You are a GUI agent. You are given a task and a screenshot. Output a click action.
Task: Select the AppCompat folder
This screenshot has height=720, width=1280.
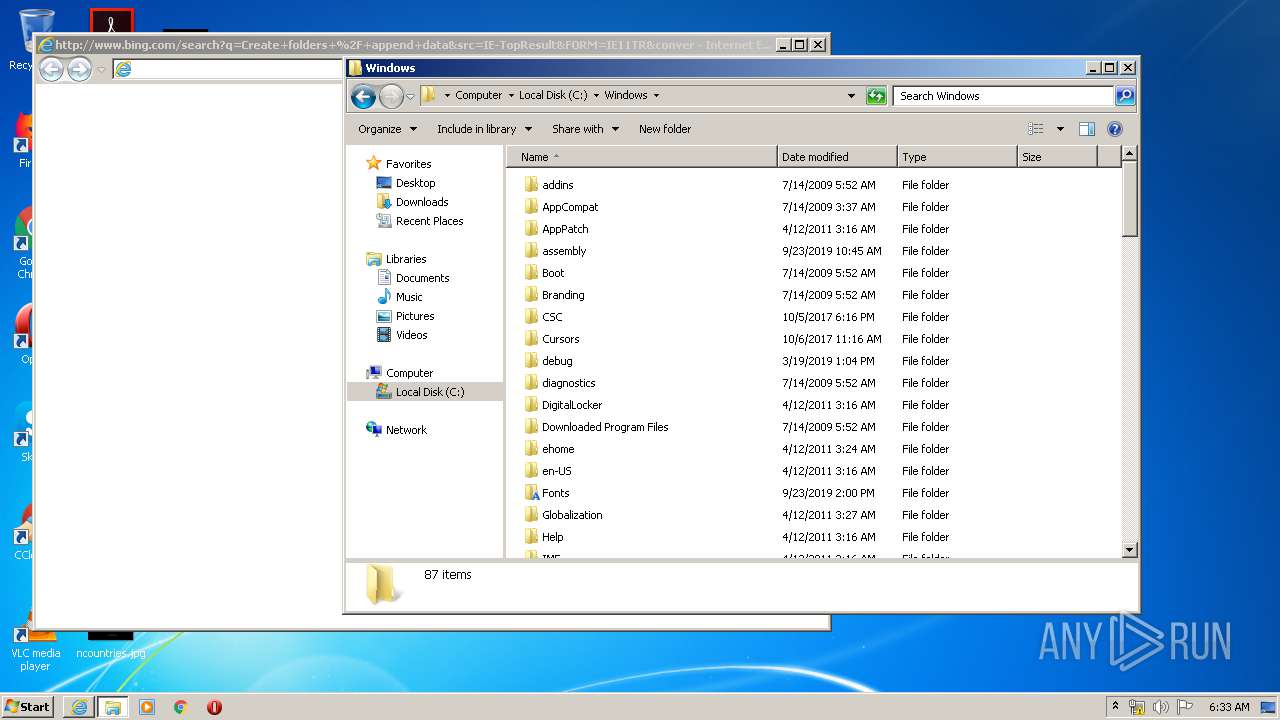(x=570, y=207)
